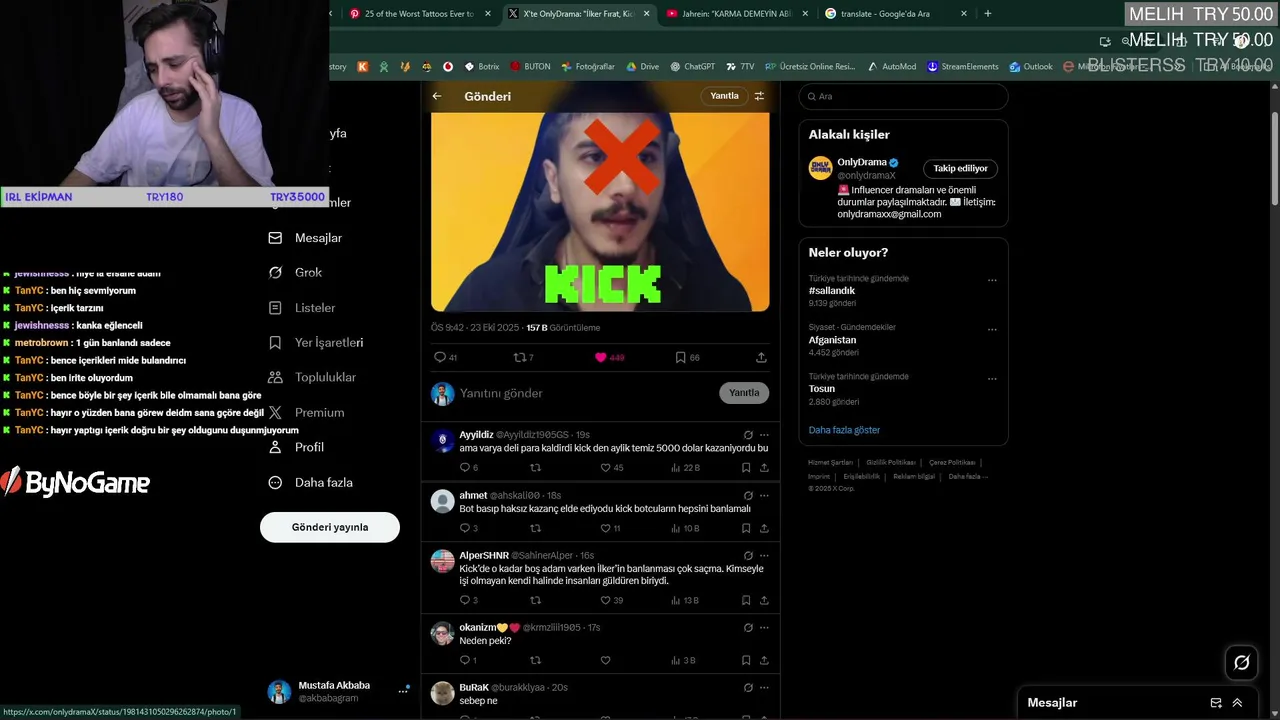The height and width of the screenshot is (720, 1280).
Task: Open the kick post image thumbnail
Action: click(x=600, y=211)
